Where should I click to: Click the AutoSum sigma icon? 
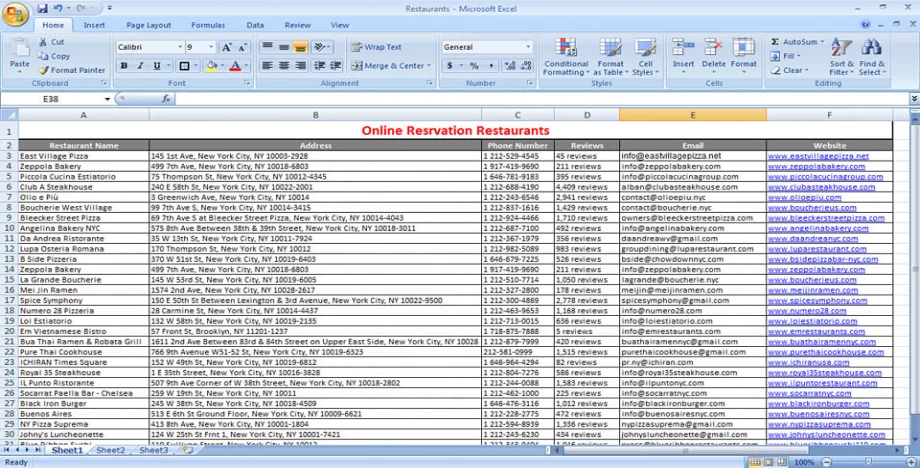(x=774, y=42)
